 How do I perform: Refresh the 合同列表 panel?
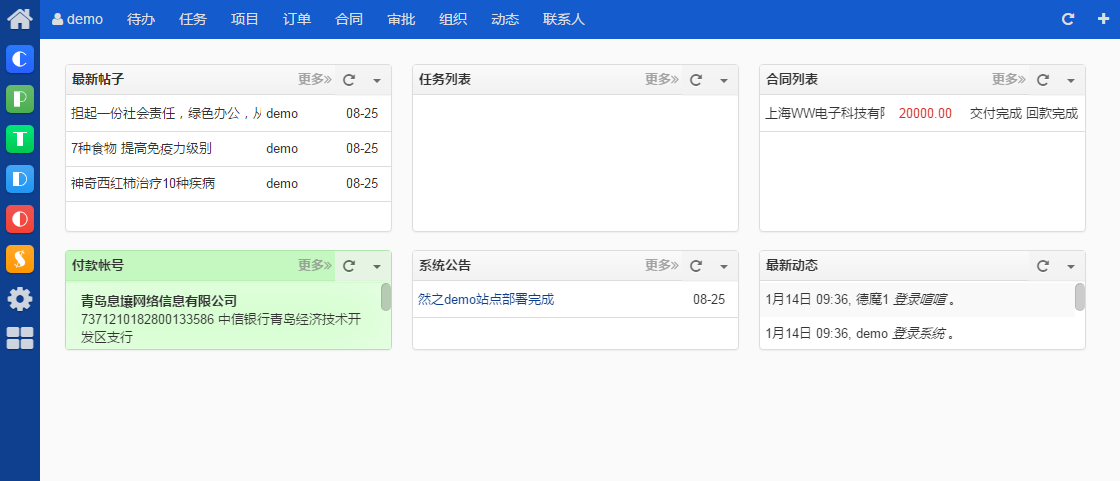1043,79
